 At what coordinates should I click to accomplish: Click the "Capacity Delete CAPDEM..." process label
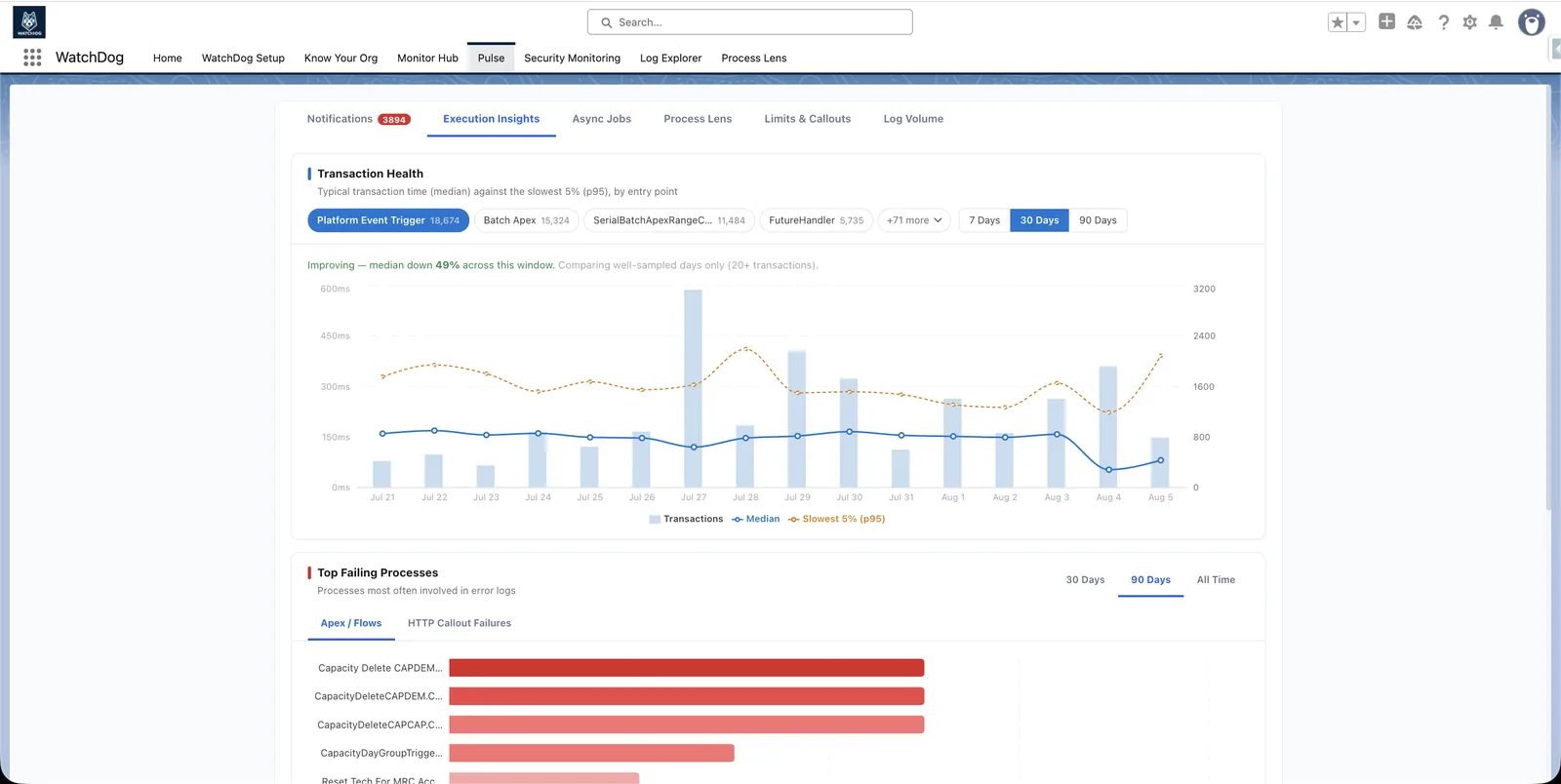[x=380, y=668]
